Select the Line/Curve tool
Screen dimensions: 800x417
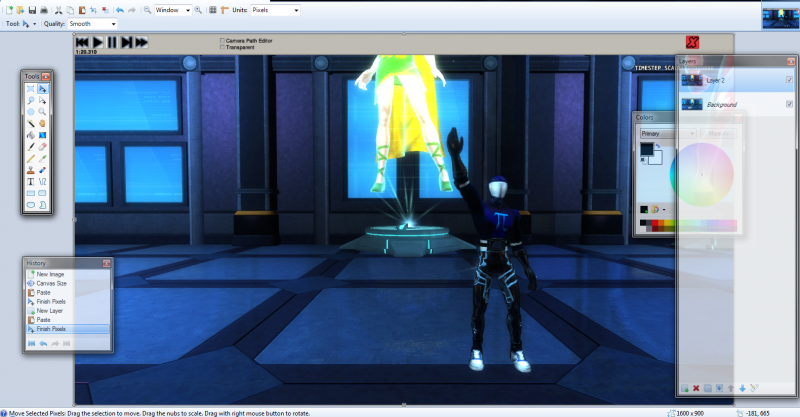coord(42,182)
